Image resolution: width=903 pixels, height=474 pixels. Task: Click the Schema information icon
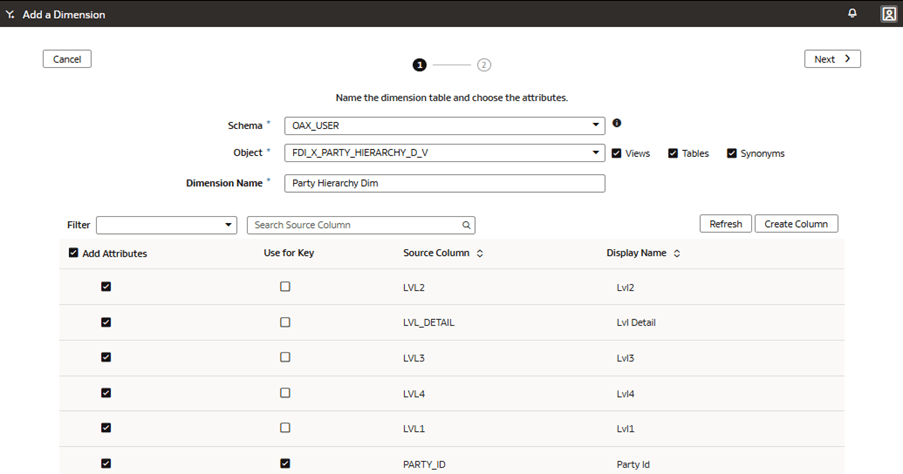click(616, 124)
